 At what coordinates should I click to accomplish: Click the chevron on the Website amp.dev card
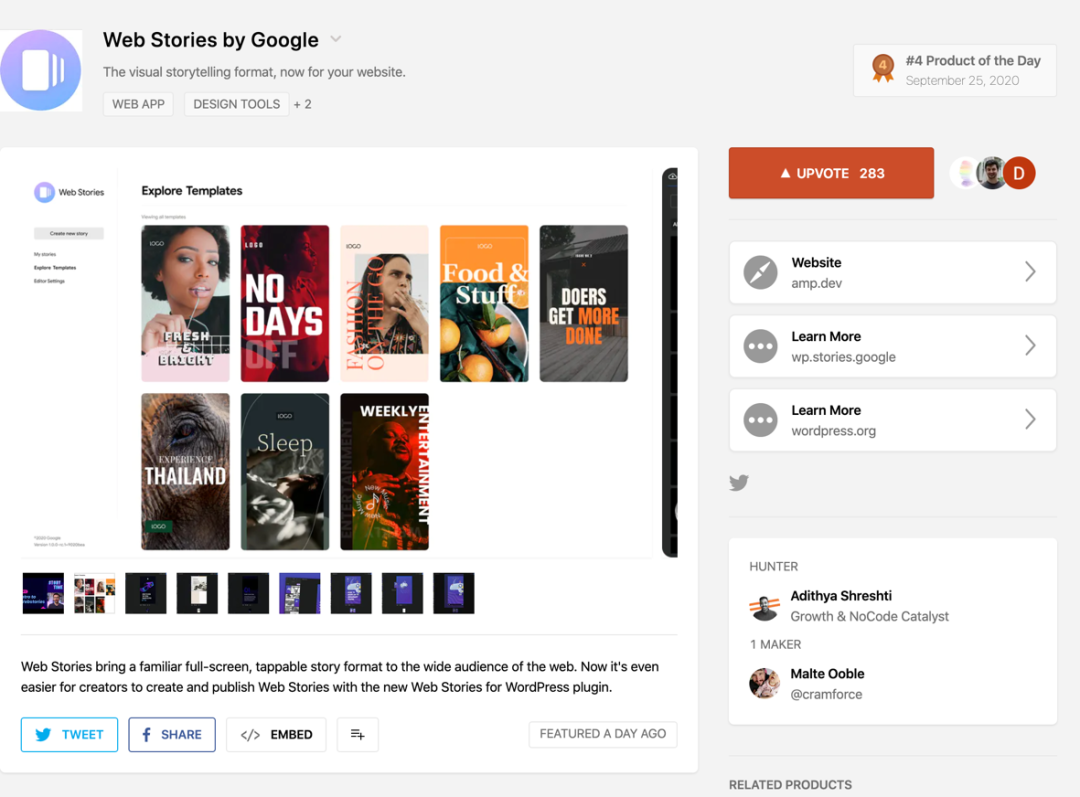click(x=1030, y=271)
